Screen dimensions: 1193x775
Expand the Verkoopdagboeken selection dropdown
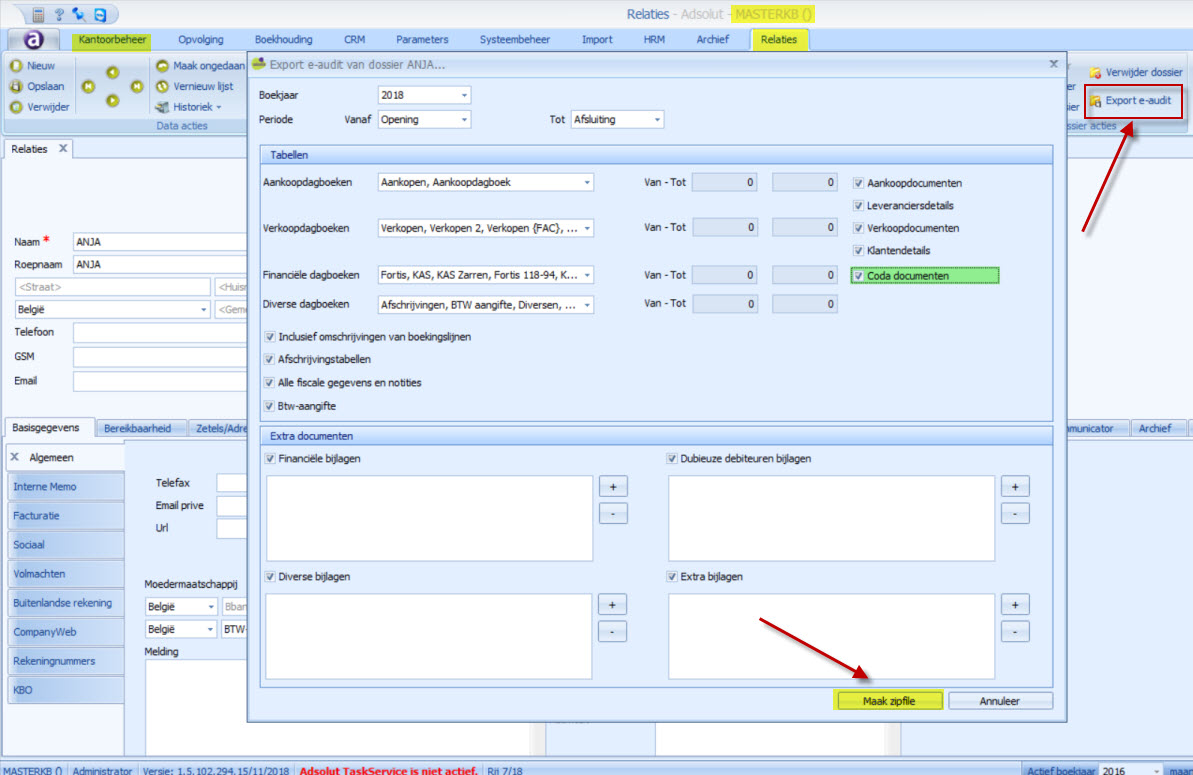pos(586,228)
